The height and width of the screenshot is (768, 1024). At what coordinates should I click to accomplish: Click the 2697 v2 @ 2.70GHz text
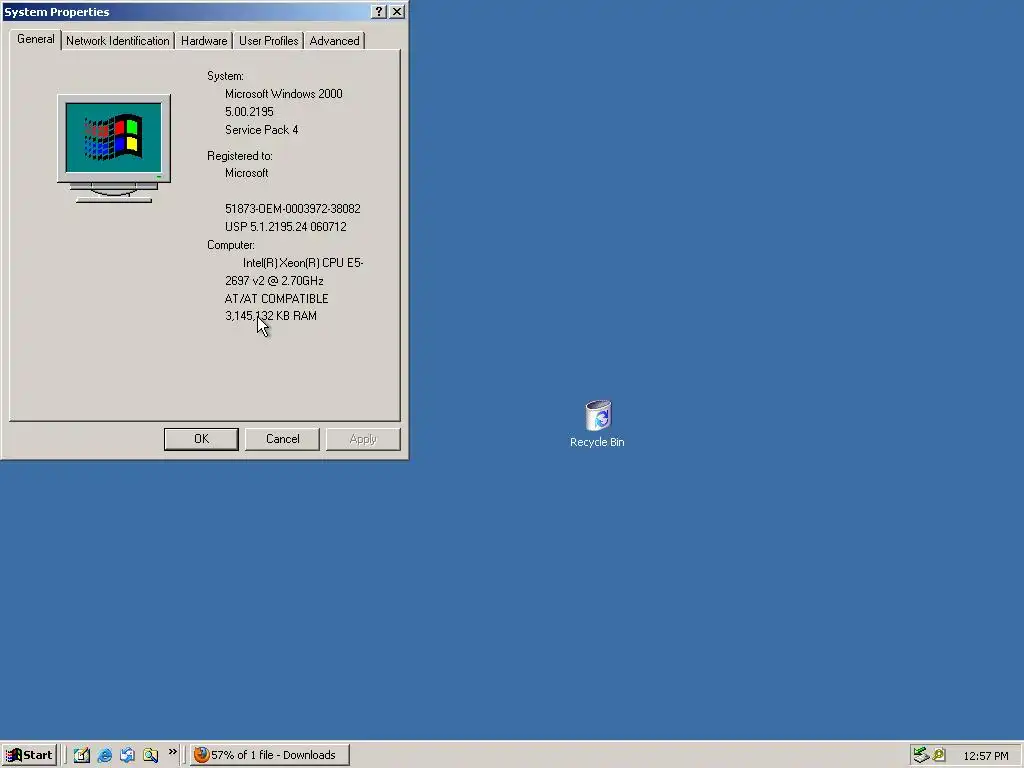(274, 281)
